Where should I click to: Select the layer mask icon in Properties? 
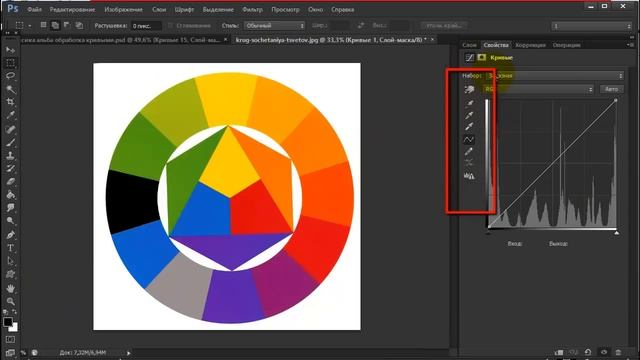coord(482,58)
